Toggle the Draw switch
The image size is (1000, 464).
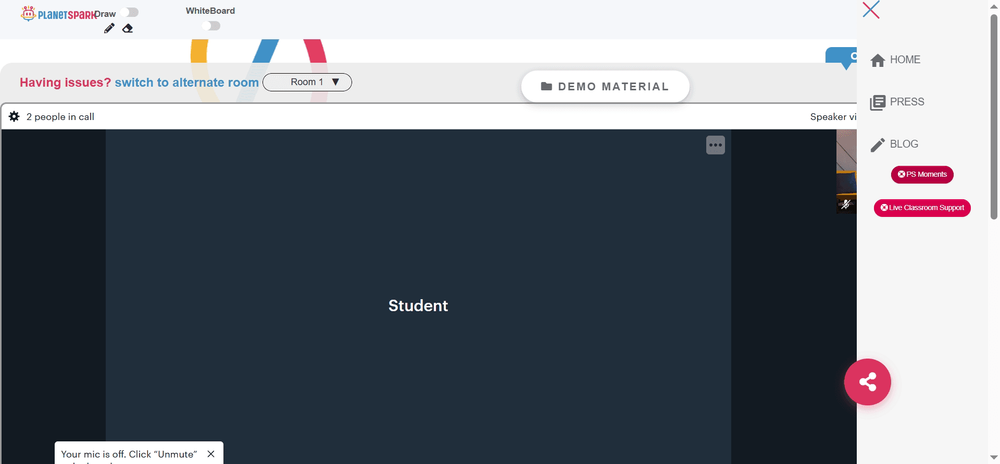click(x=129, y=12)
